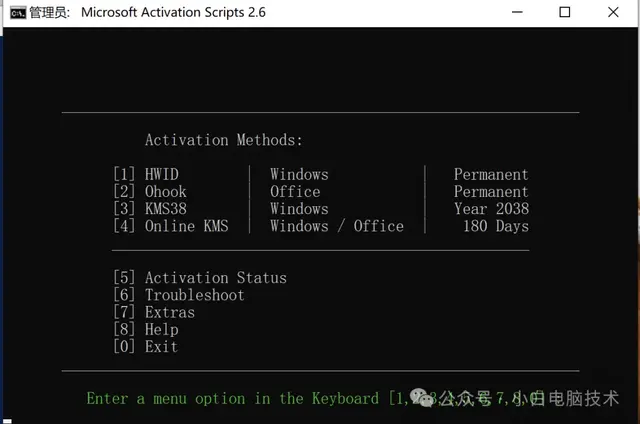Click the 'Activation Methods:' heading
The width and height of the screenshot is (640, 424).
223,140
